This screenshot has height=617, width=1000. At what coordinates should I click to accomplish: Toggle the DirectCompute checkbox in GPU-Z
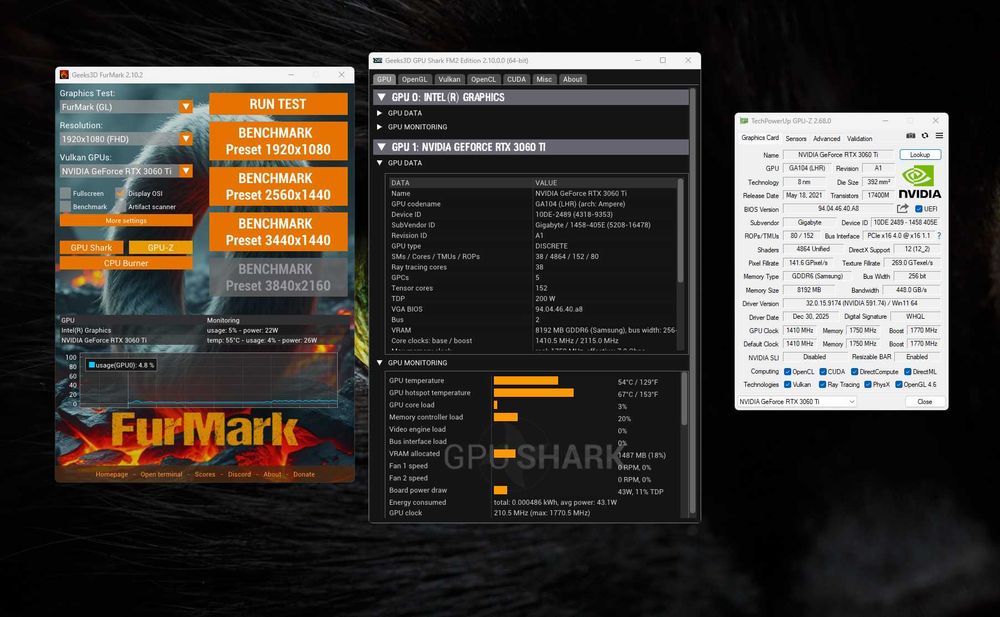pyautogui.click(x=855, y=372)
